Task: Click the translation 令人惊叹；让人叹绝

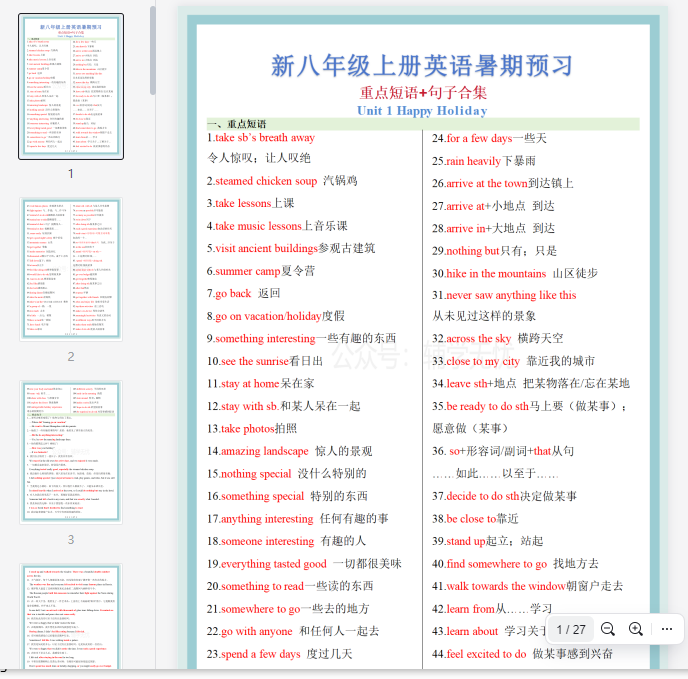Action: [x=259, y=158]
